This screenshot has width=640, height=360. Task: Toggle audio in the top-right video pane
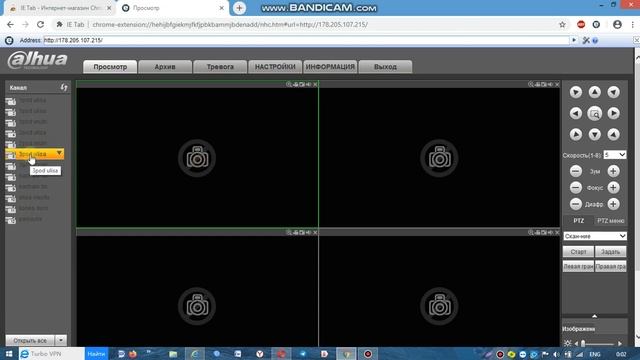click(551, 84)
